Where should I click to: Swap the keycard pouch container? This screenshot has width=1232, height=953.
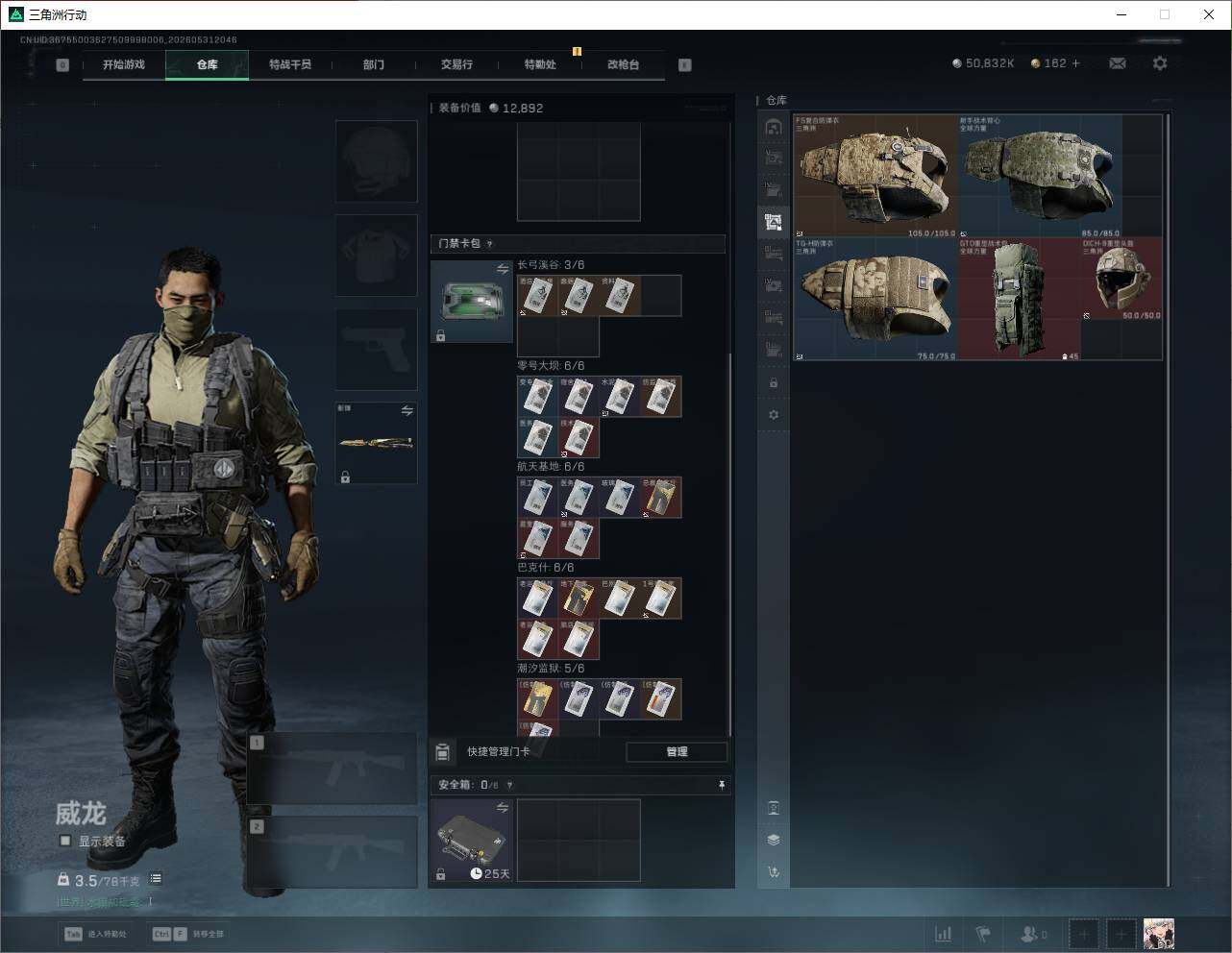[503, 270]
